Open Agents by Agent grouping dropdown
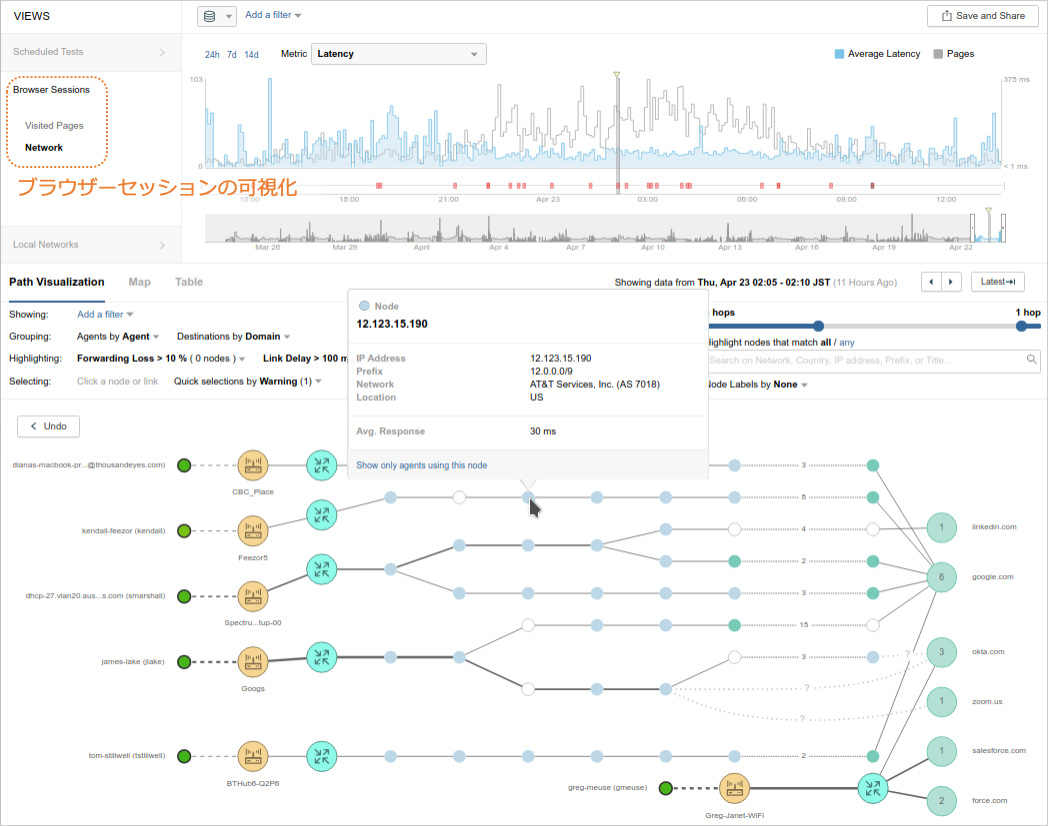The height and width of the screenshot is (826, 1048). pos(118,337)
